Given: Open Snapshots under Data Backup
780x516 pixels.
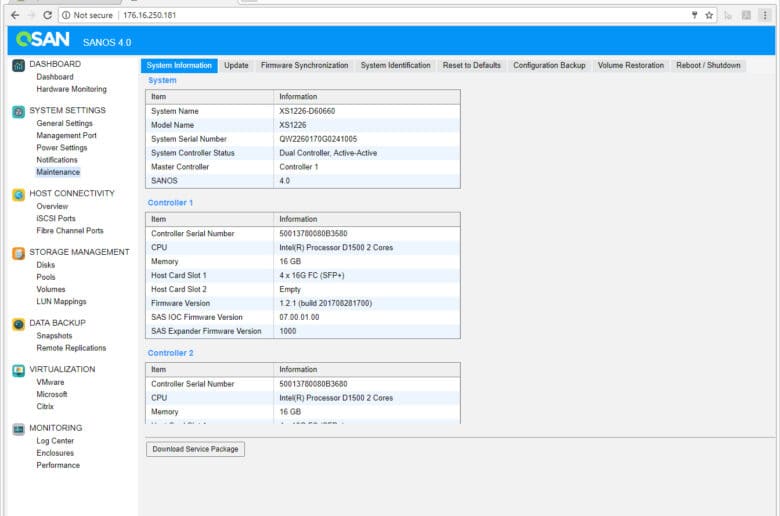Looking at the screenshot, I should 54,336.
